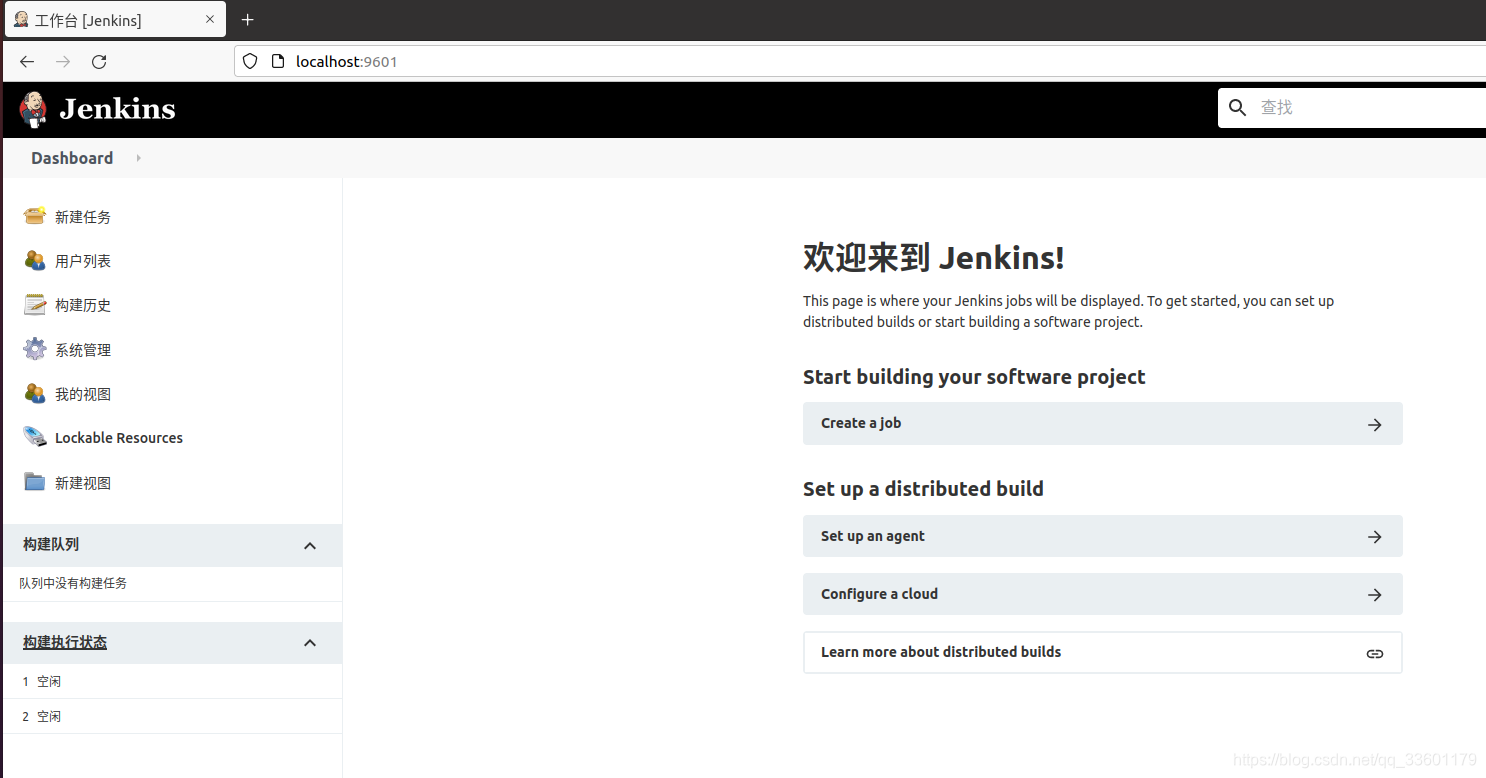Viewport: 1486px width, 778px height.
Task: Click the Lockable Resources drive icon
Action: (35, 437)
